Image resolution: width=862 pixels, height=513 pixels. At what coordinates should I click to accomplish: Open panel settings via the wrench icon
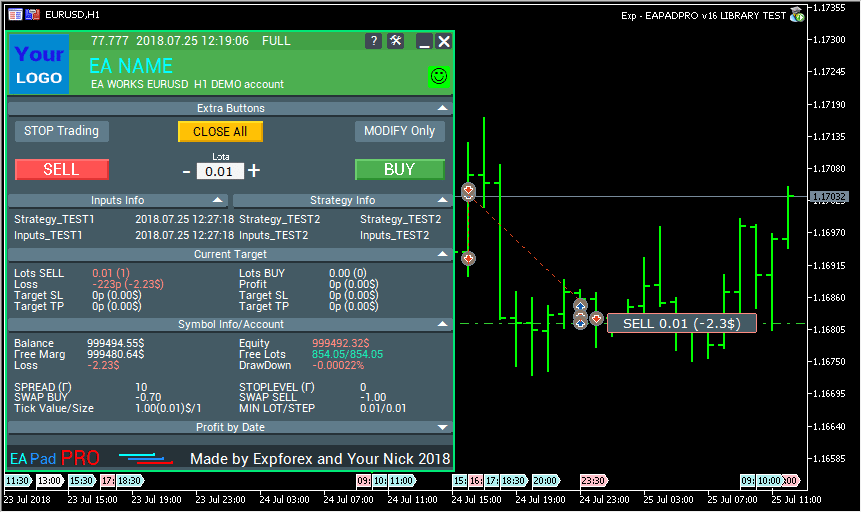point(395,41)
